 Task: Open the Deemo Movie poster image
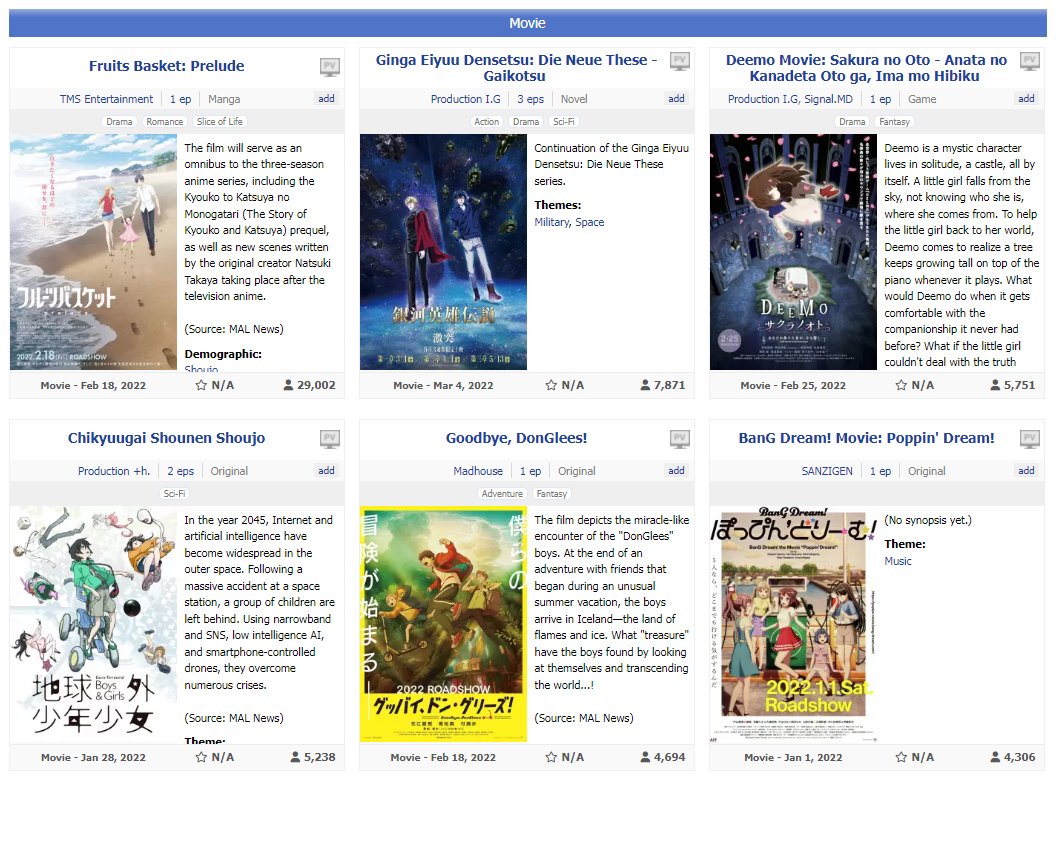(793, 252)
